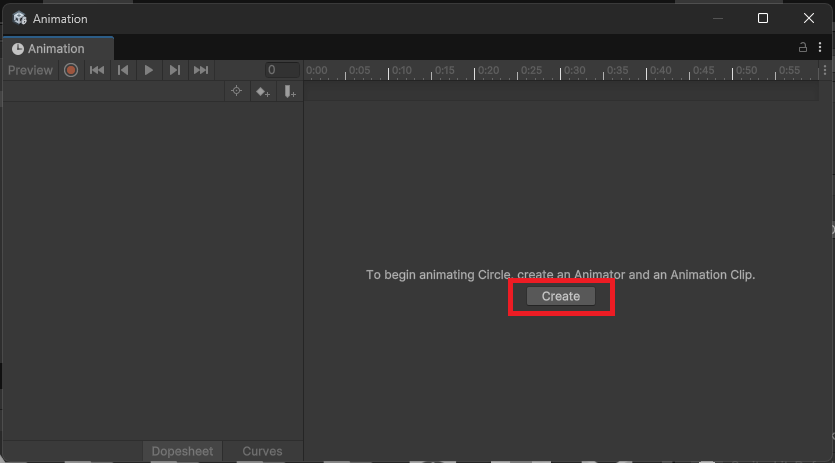Go to the previous keyframe
This screenshot has height=463, width=835.
coord(123,70)
